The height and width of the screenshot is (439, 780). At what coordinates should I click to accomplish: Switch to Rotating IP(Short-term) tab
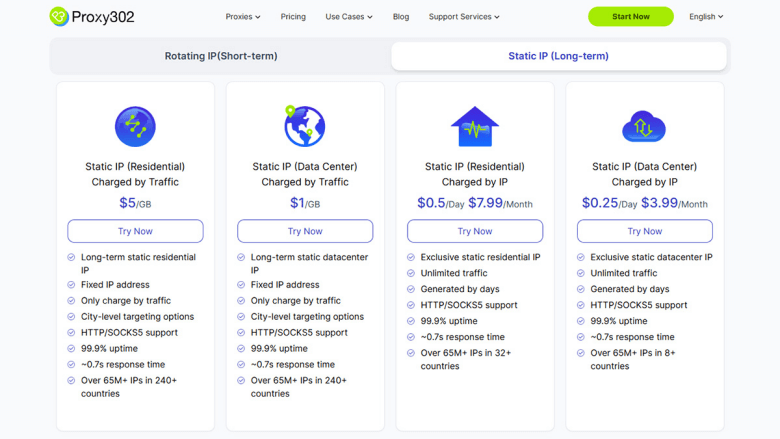coord(221,56)
